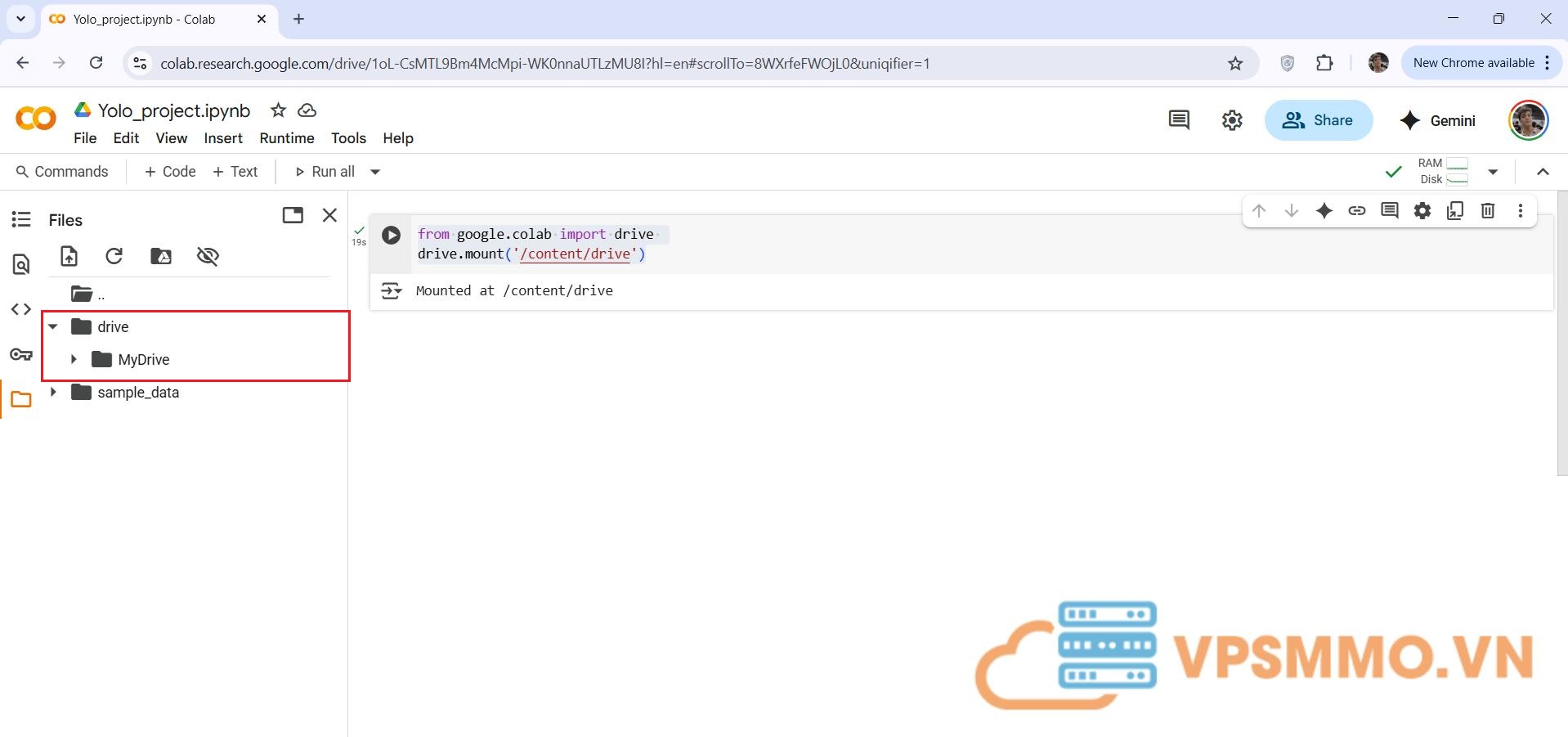Add a new Code cell
The width and height of the screenshot is (1568, 737).
170,172
